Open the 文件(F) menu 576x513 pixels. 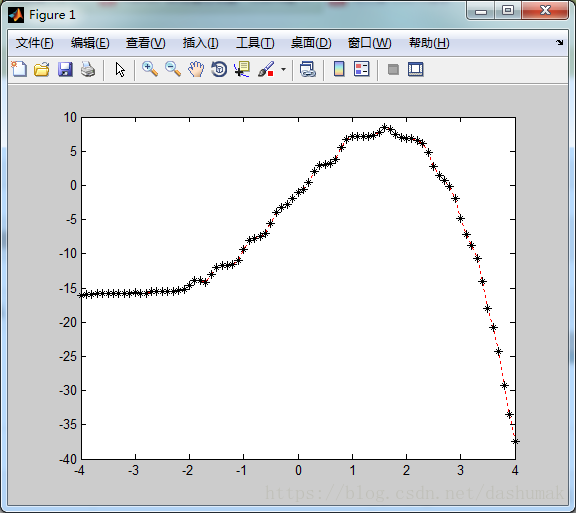coord(35,43)
